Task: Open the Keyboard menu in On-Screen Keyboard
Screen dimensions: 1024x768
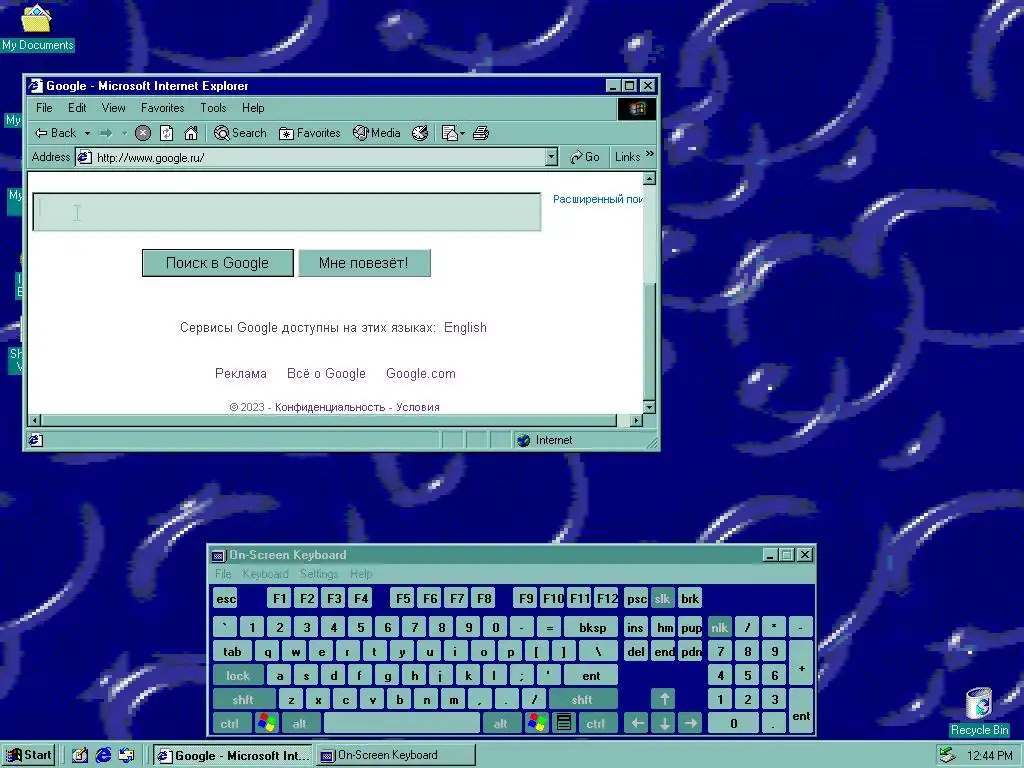Action: pos(265,574)
